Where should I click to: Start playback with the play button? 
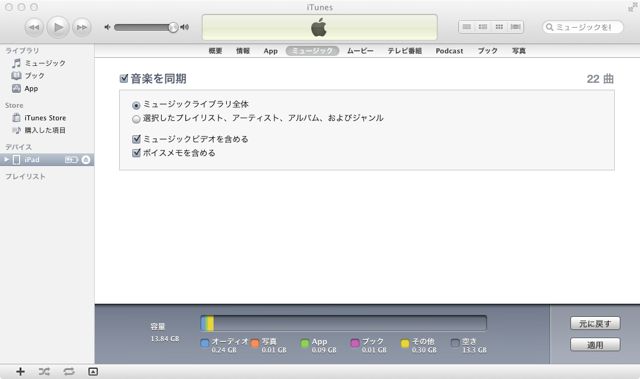click(58, 27)
